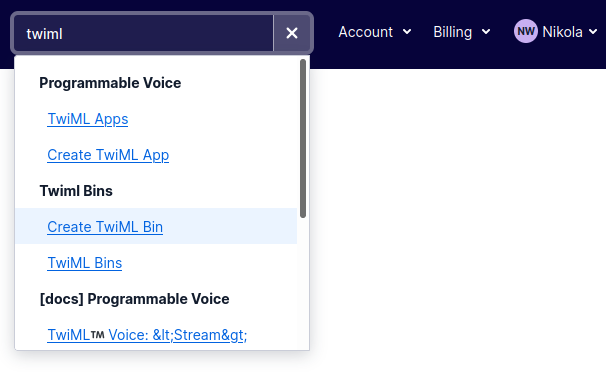Viewport: 606px width, 372px height.
Task: Open the TwiML Apps link
Action: (88, 119)
